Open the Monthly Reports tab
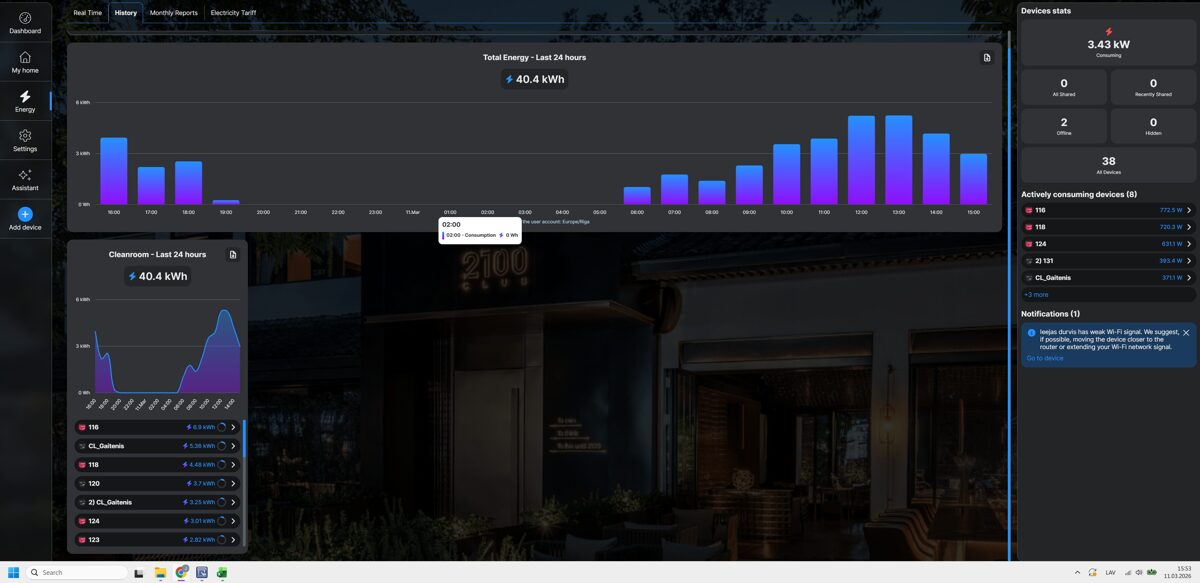Screen dimensions: 1200x583 click(173, 13)
